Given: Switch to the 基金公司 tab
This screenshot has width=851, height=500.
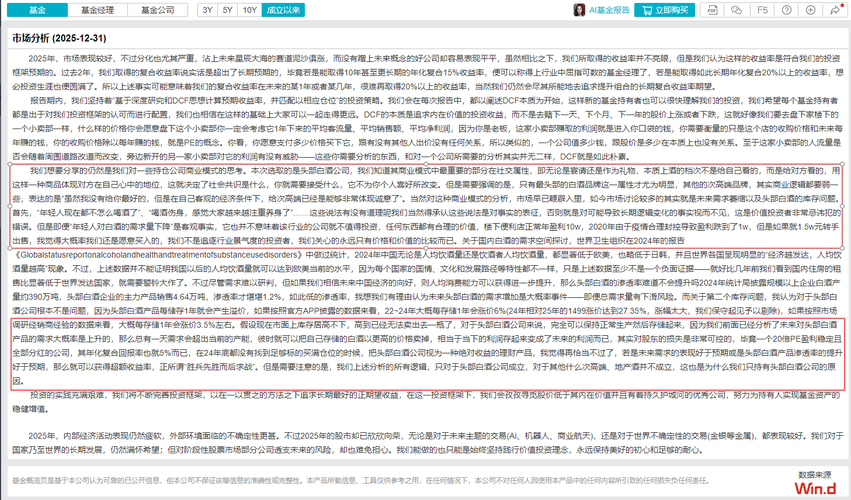Looking at the screenshot, I should (157, 10).
